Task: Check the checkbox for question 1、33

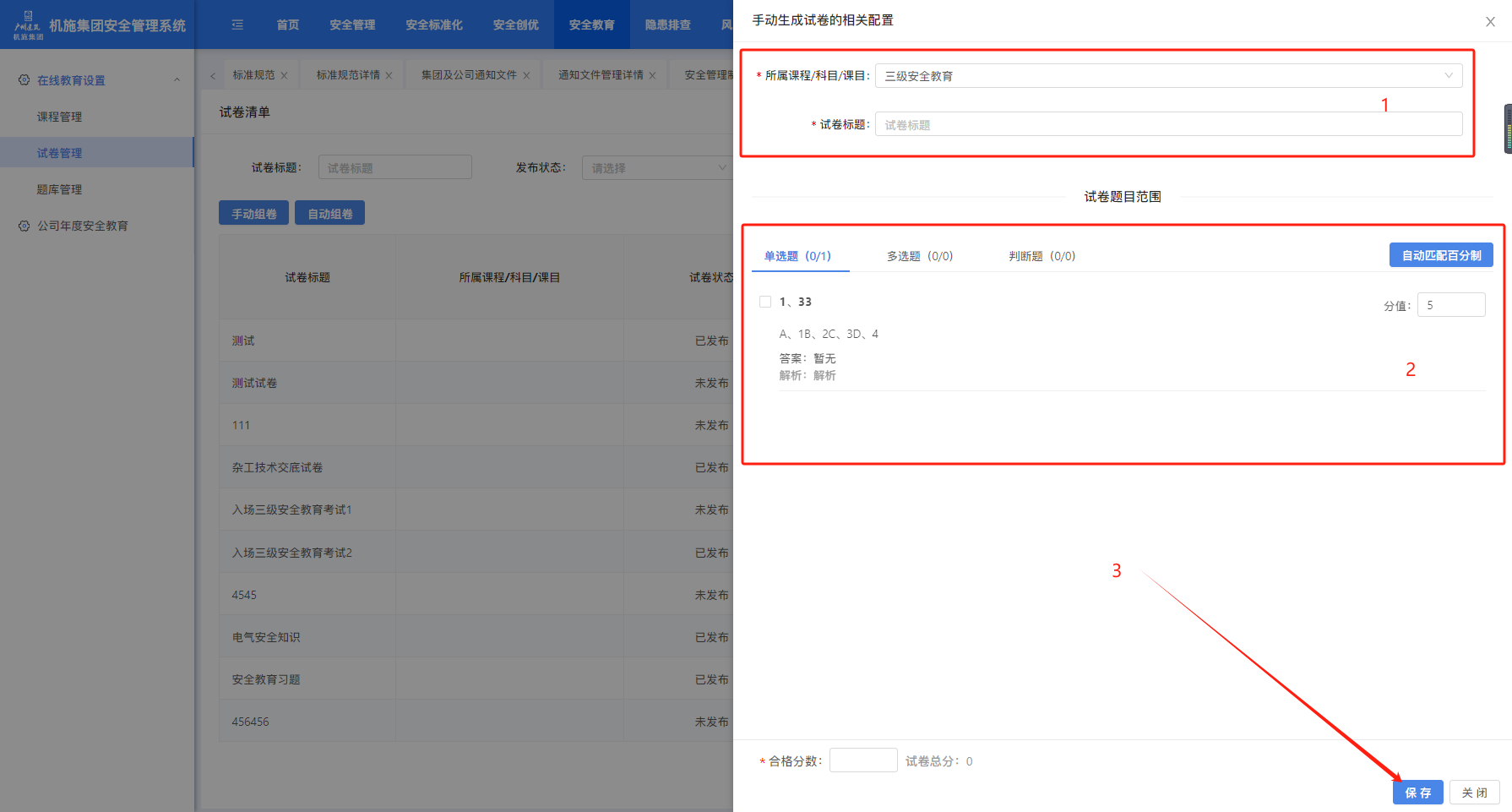Action: point(765,302)
